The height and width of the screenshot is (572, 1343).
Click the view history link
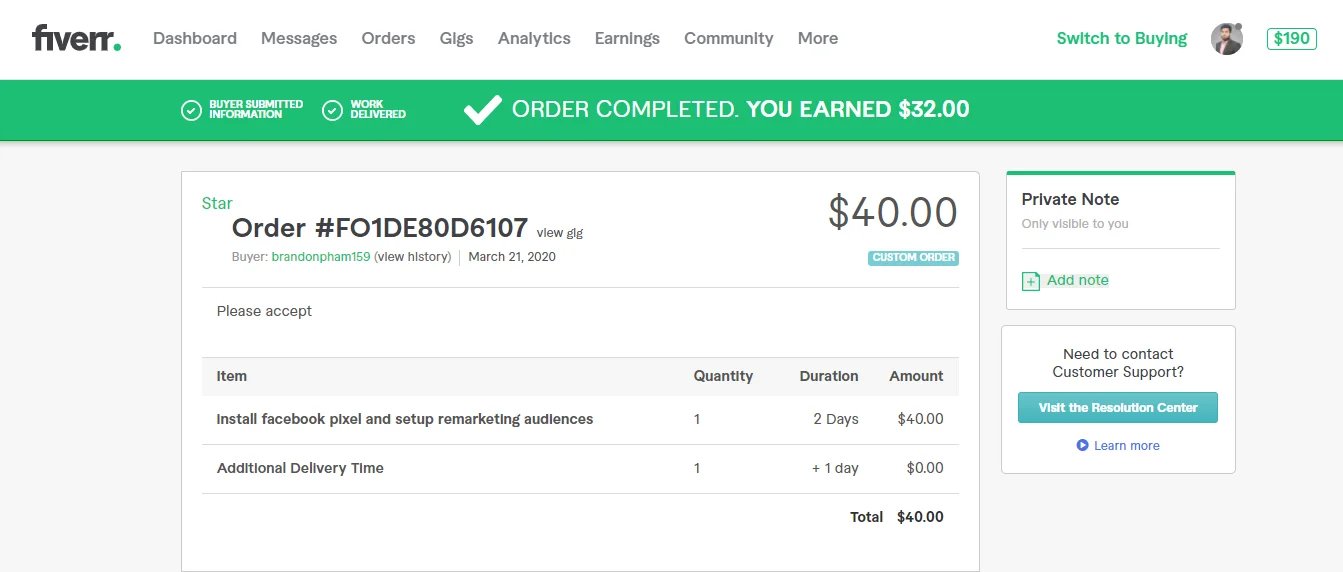click(413, 257)
